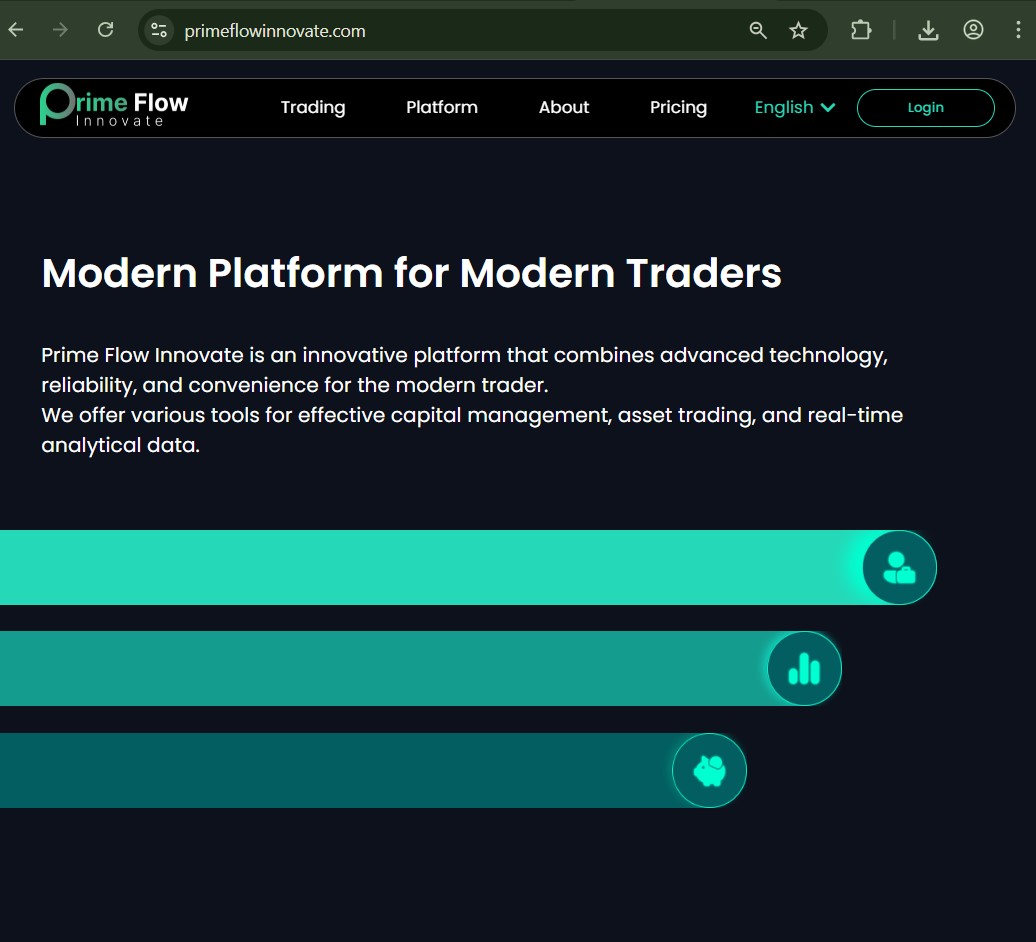The height and width of the screenshot is (942, 1036).
Task: Click the user profile icon on the first teal banner
Action: (x=898, y=567)
